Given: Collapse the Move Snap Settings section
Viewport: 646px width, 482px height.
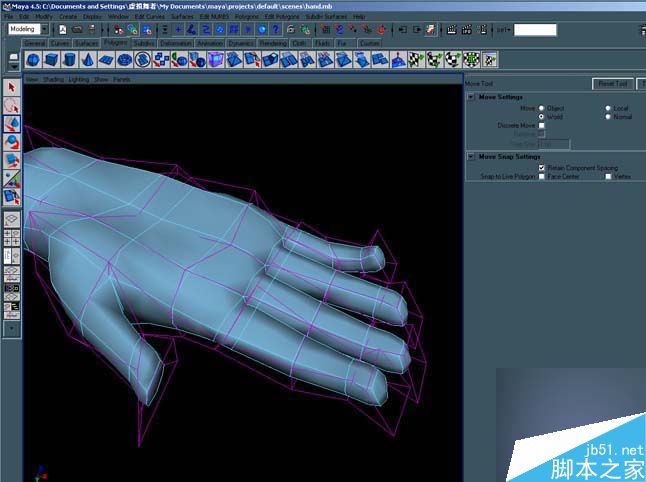Looking at the screenshot, I should click(x=471, y=157).
